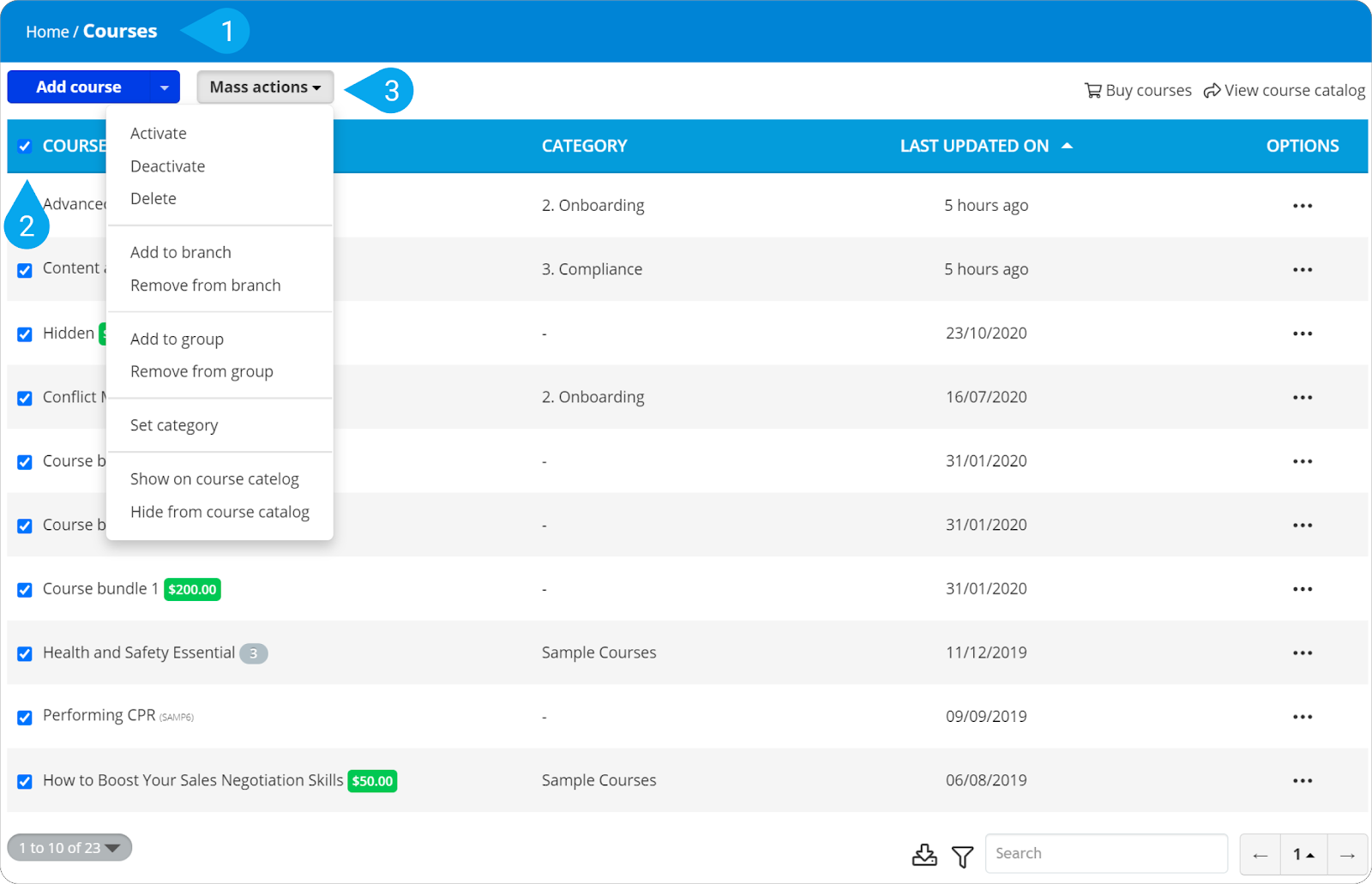Open options dots for Course bundle 1
This screenshot has height=884, width=1372.
pyautogui.click(x=1303, y=589)
